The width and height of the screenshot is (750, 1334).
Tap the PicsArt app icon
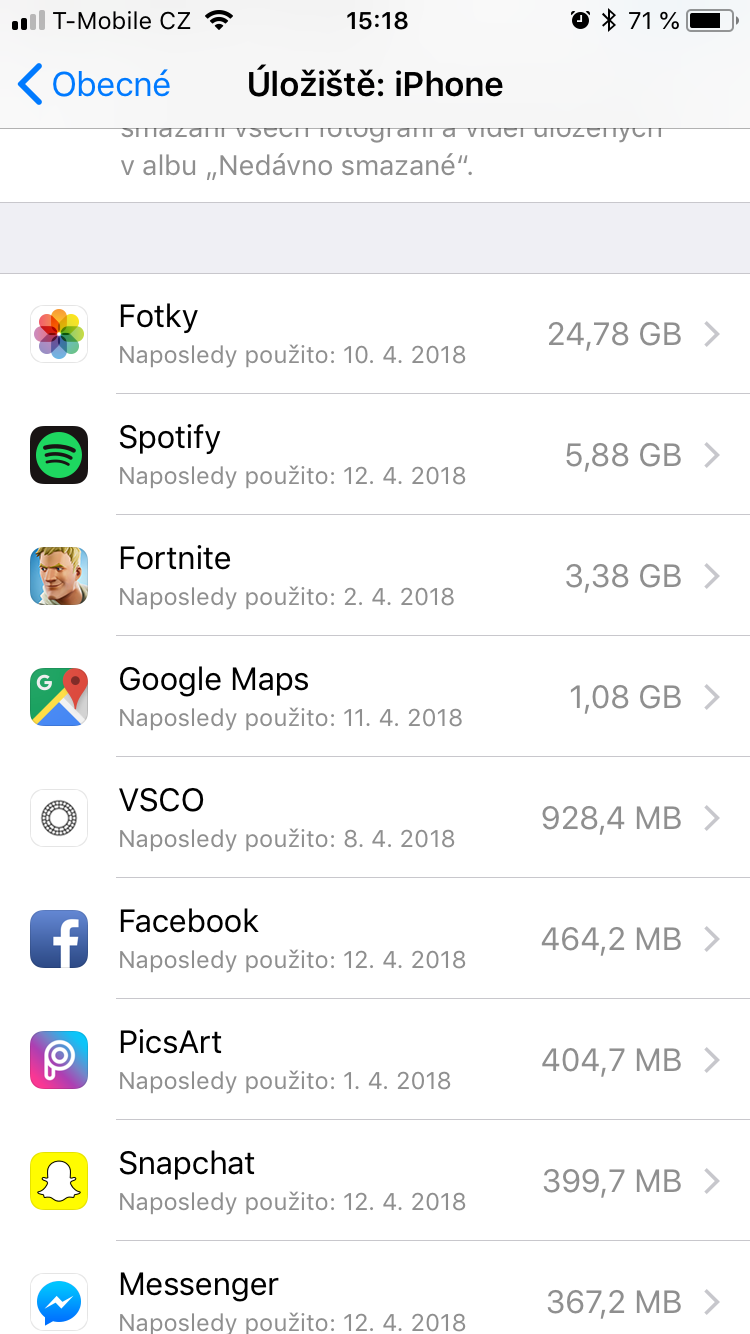tap(59, 1060)
